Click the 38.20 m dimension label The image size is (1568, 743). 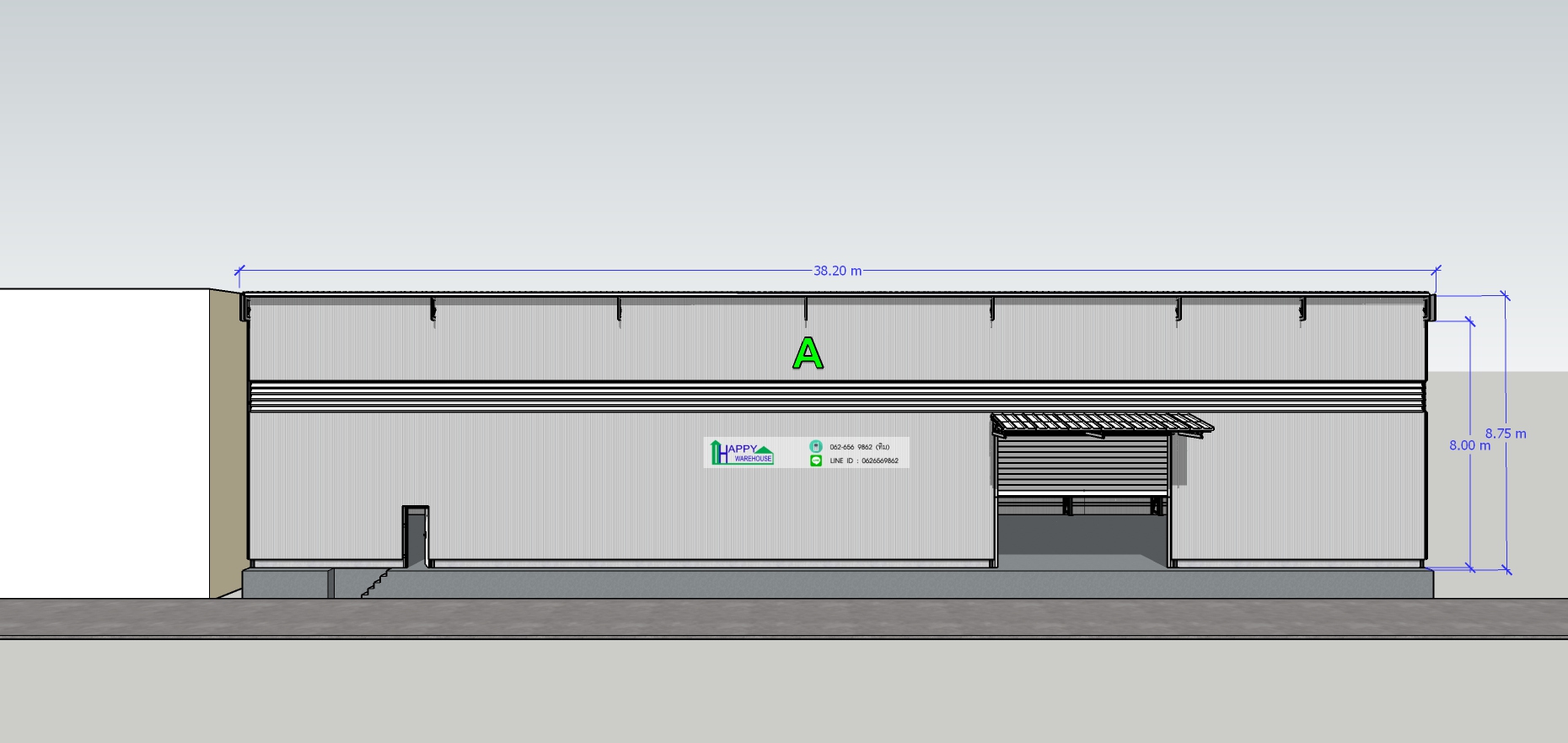click(837, 271)
